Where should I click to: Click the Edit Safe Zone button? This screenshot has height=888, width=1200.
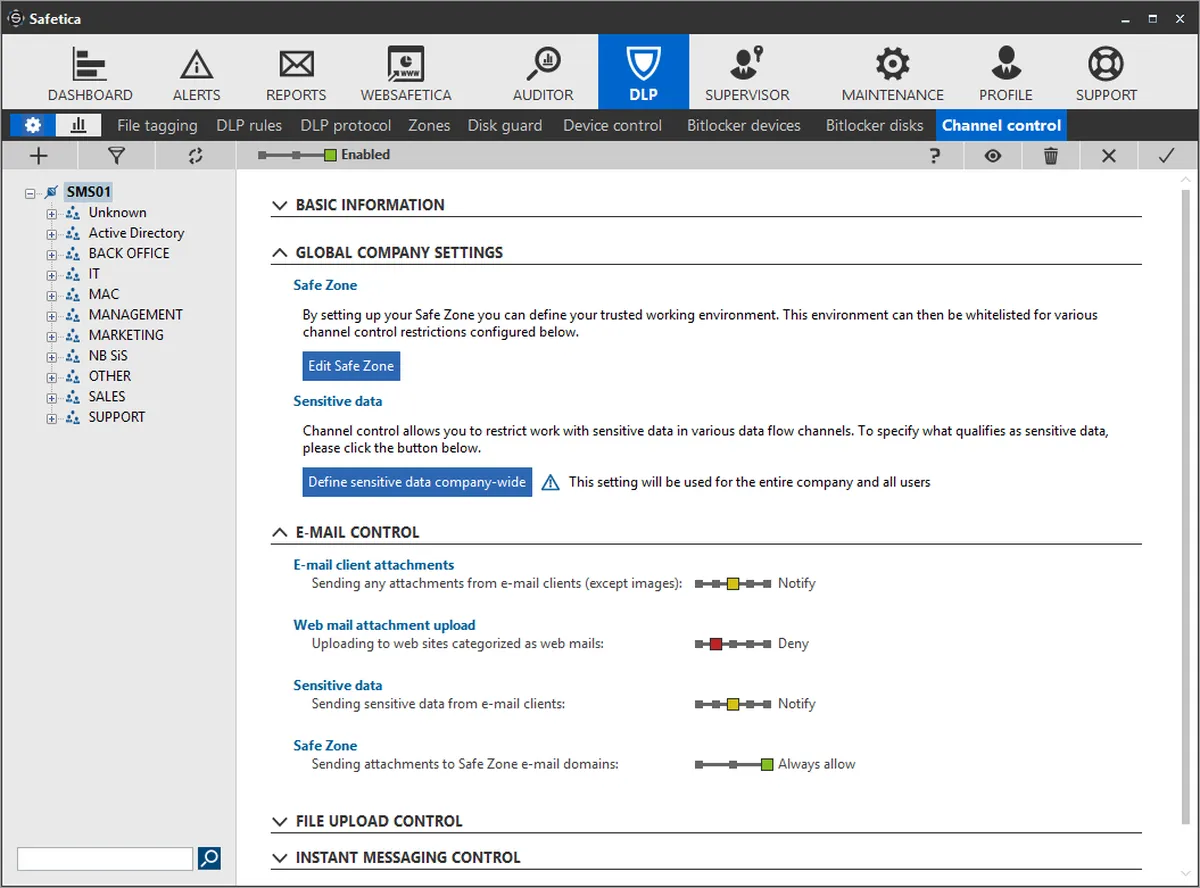point(351,366)
